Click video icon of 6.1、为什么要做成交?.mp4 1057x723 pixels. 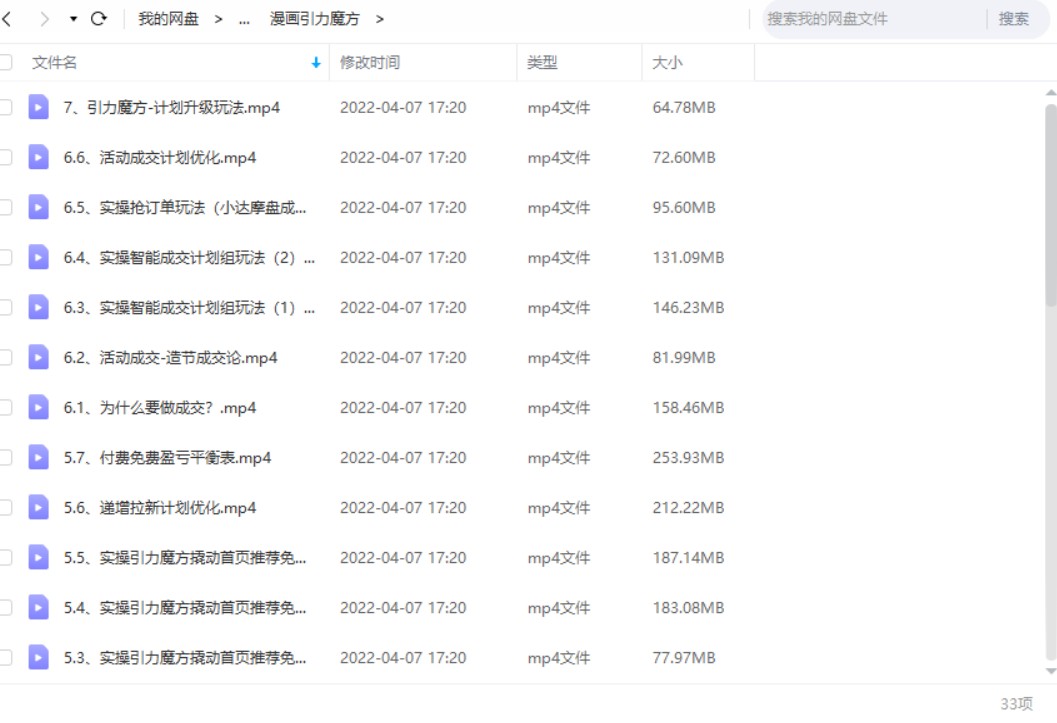tap(38, 408)
